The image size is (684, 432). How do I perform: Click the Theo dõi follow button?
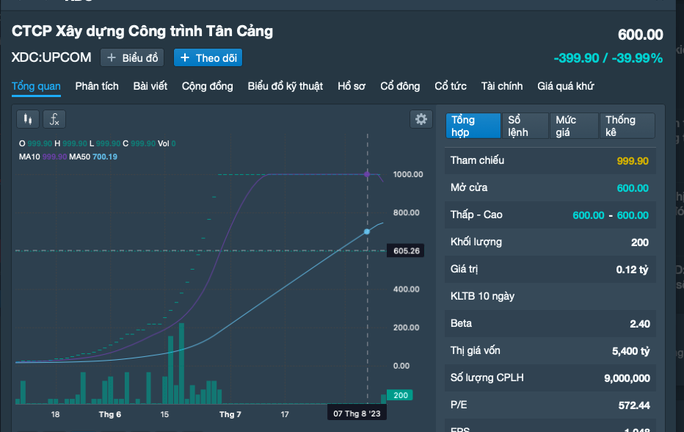[208, 58]
